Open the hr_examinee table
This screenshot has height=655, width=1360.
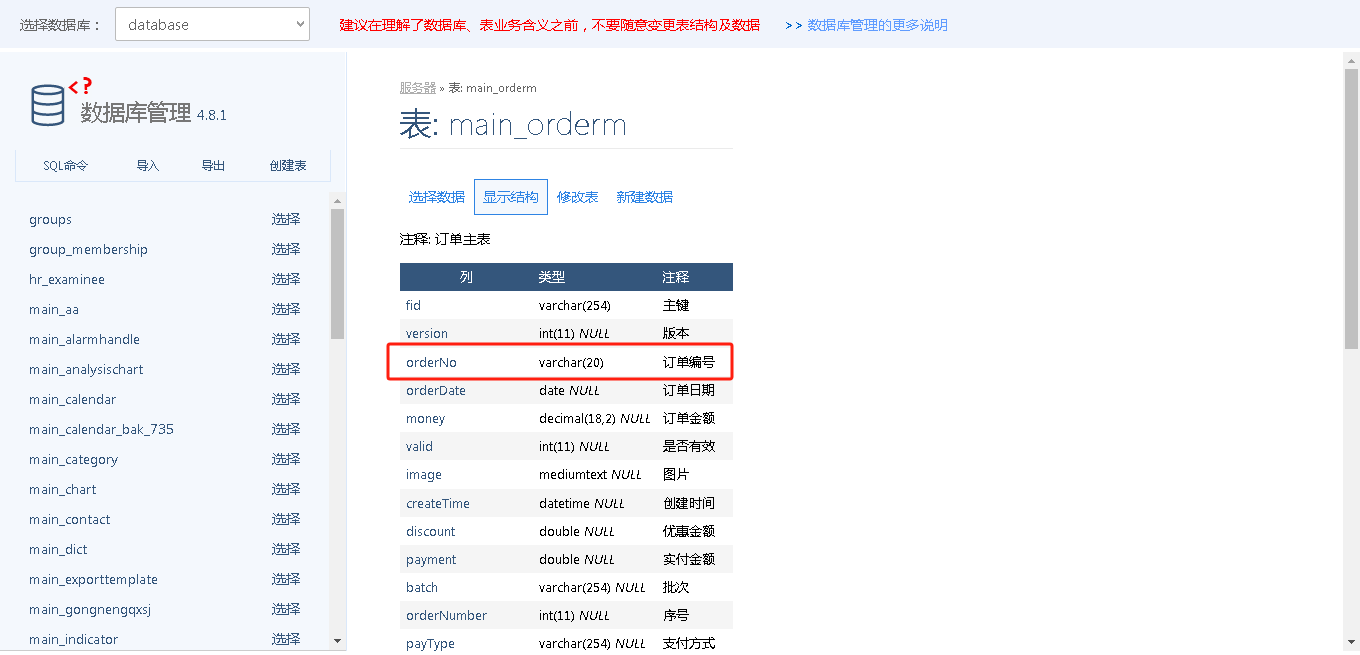[x=67, y=280]
